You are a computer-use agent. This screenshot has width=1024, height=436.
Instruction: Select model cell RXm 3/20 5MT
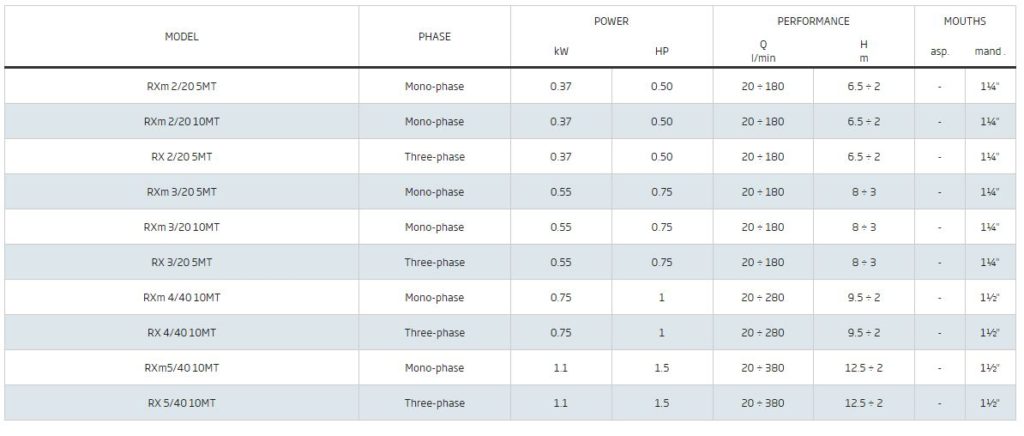tap(182, 192)
